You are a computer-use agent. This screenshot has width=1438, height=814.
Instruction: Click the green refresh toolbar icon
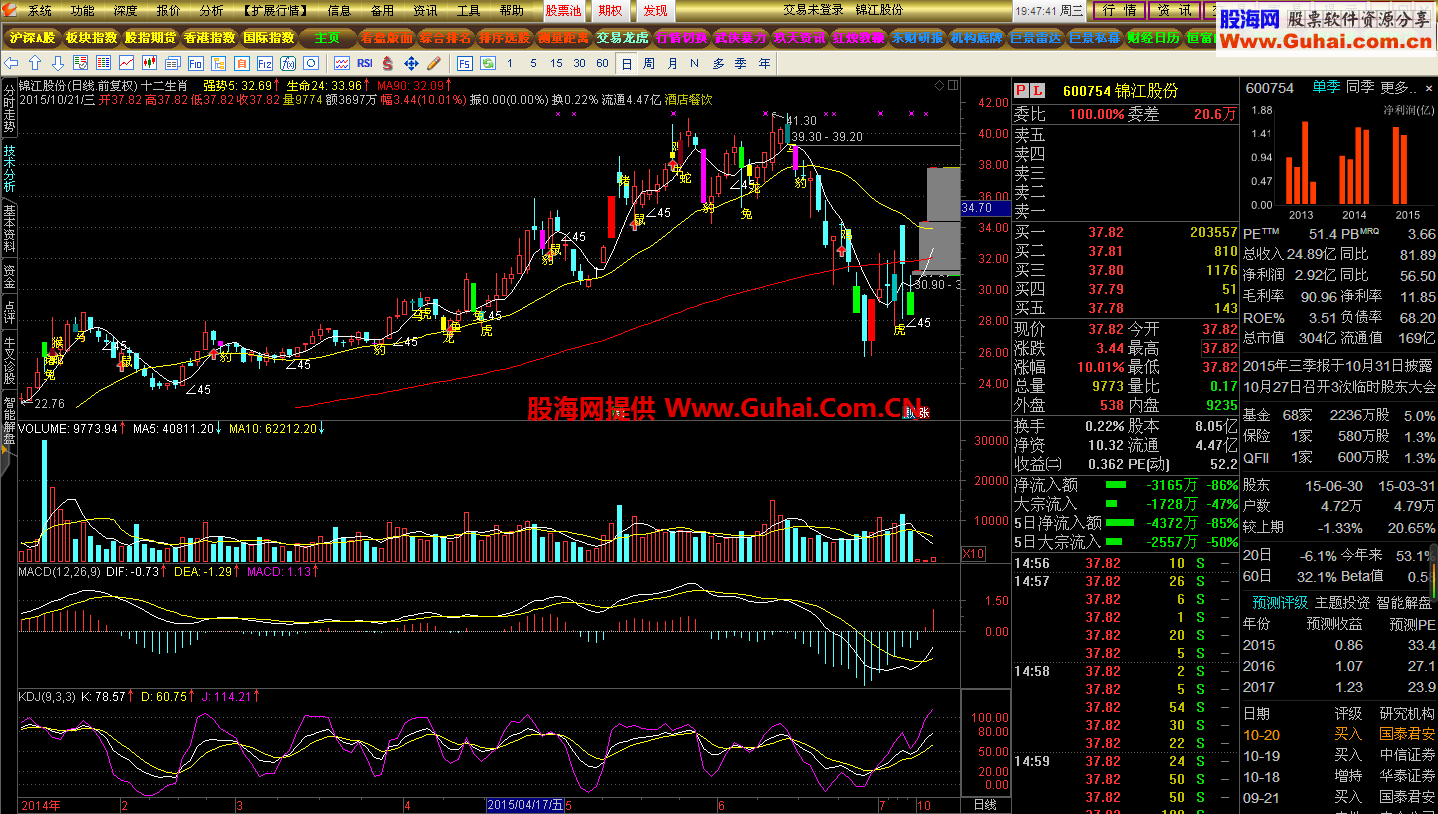488,63
